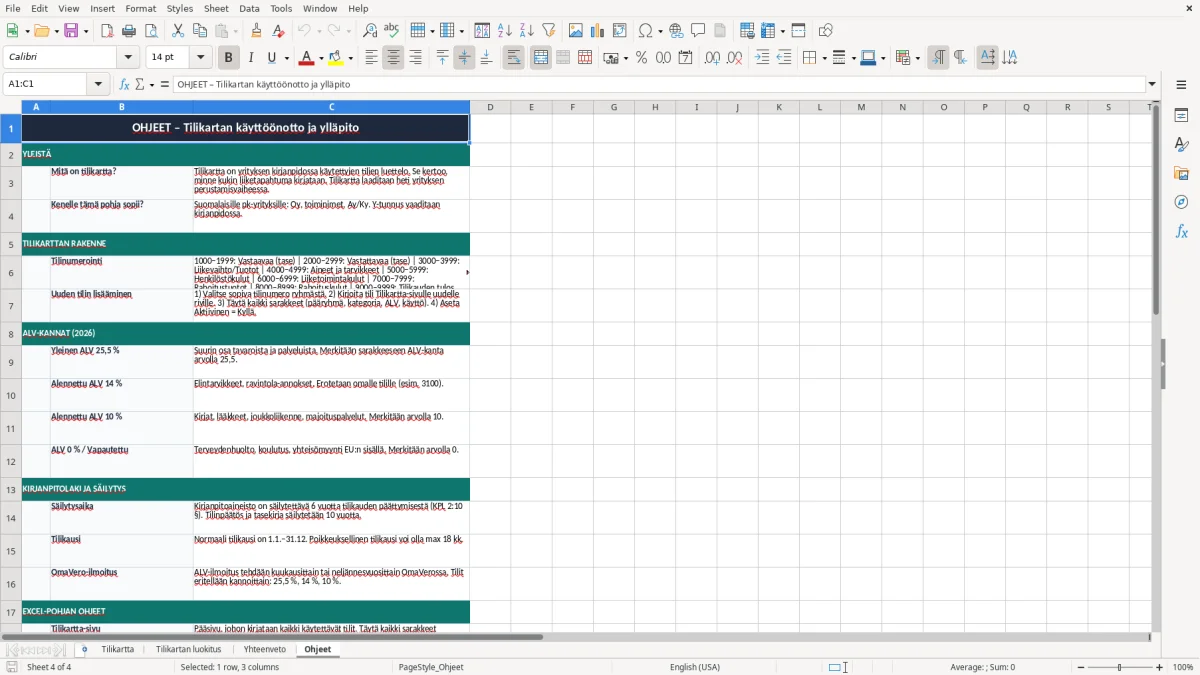This screenshot has height=675, width=1200.
Task: Apply yellow background color swatch
Action: [x=336, y=58]
